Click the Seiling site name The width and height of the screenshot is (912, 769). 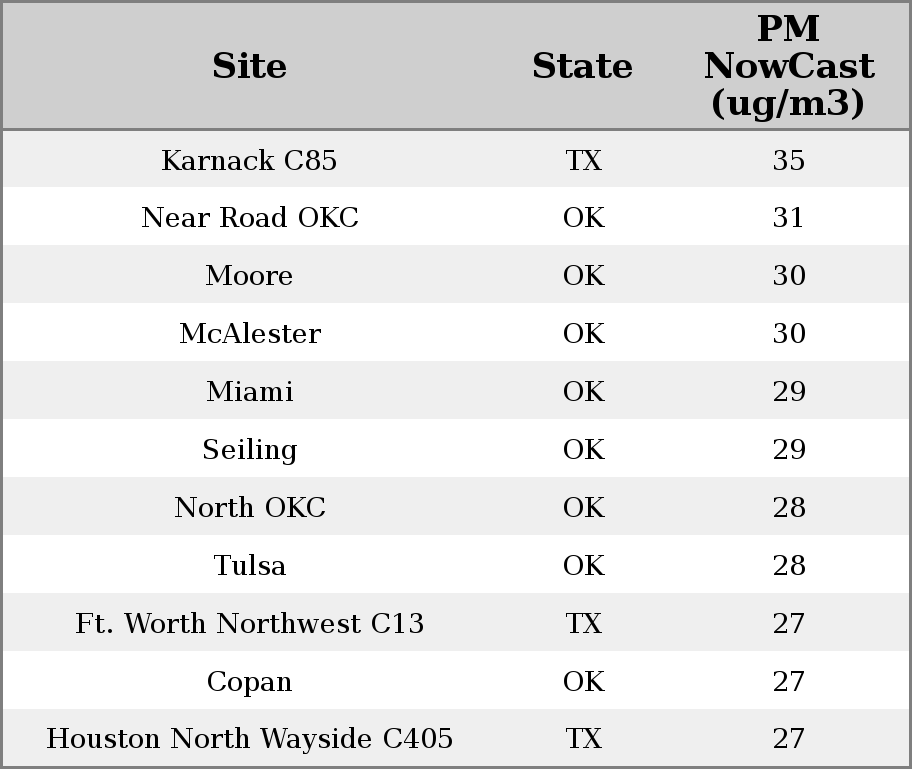pyautogui.click(x=250, y=450)
